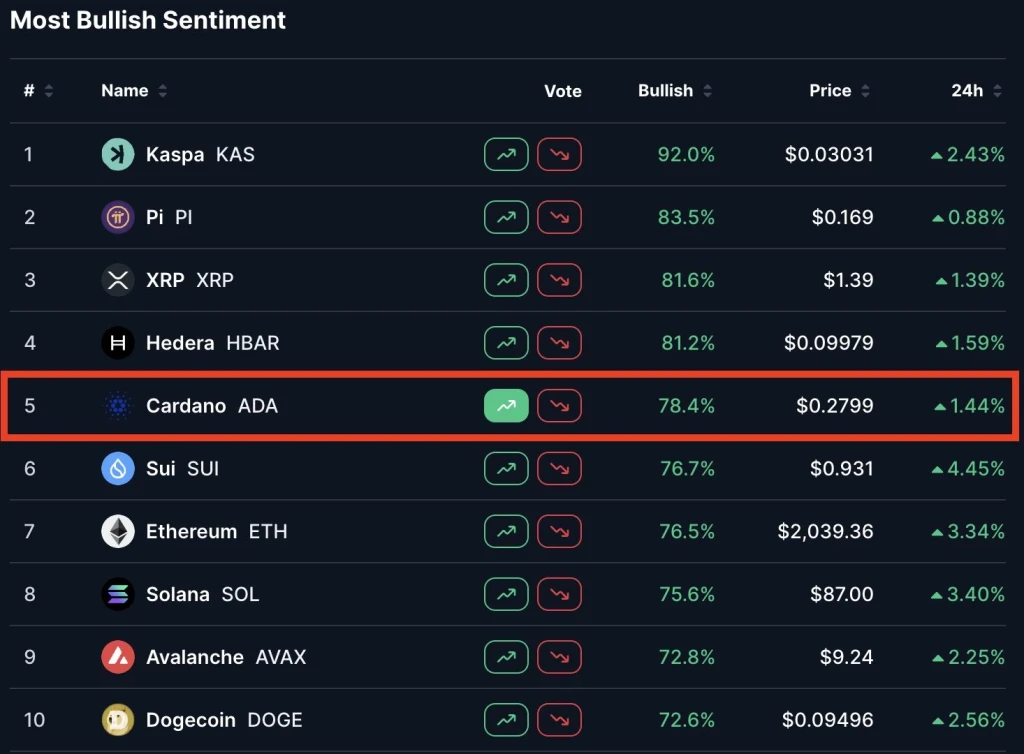The image size is (1024, 754).
Task: Sort by the Name column header
Action: click(134, 91)
